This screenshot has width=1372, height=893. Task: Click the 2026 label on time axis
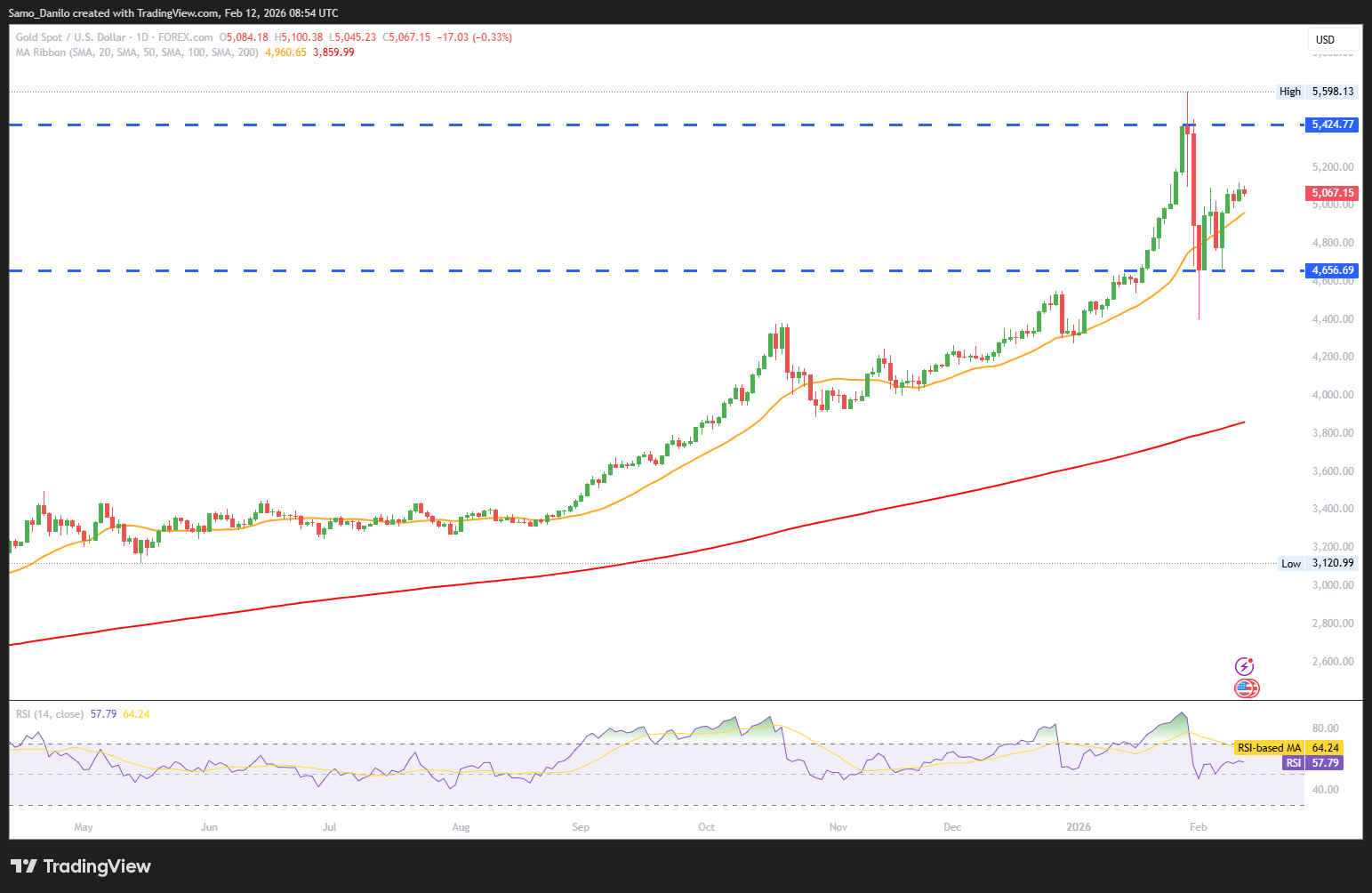(x=1078, y=827)
